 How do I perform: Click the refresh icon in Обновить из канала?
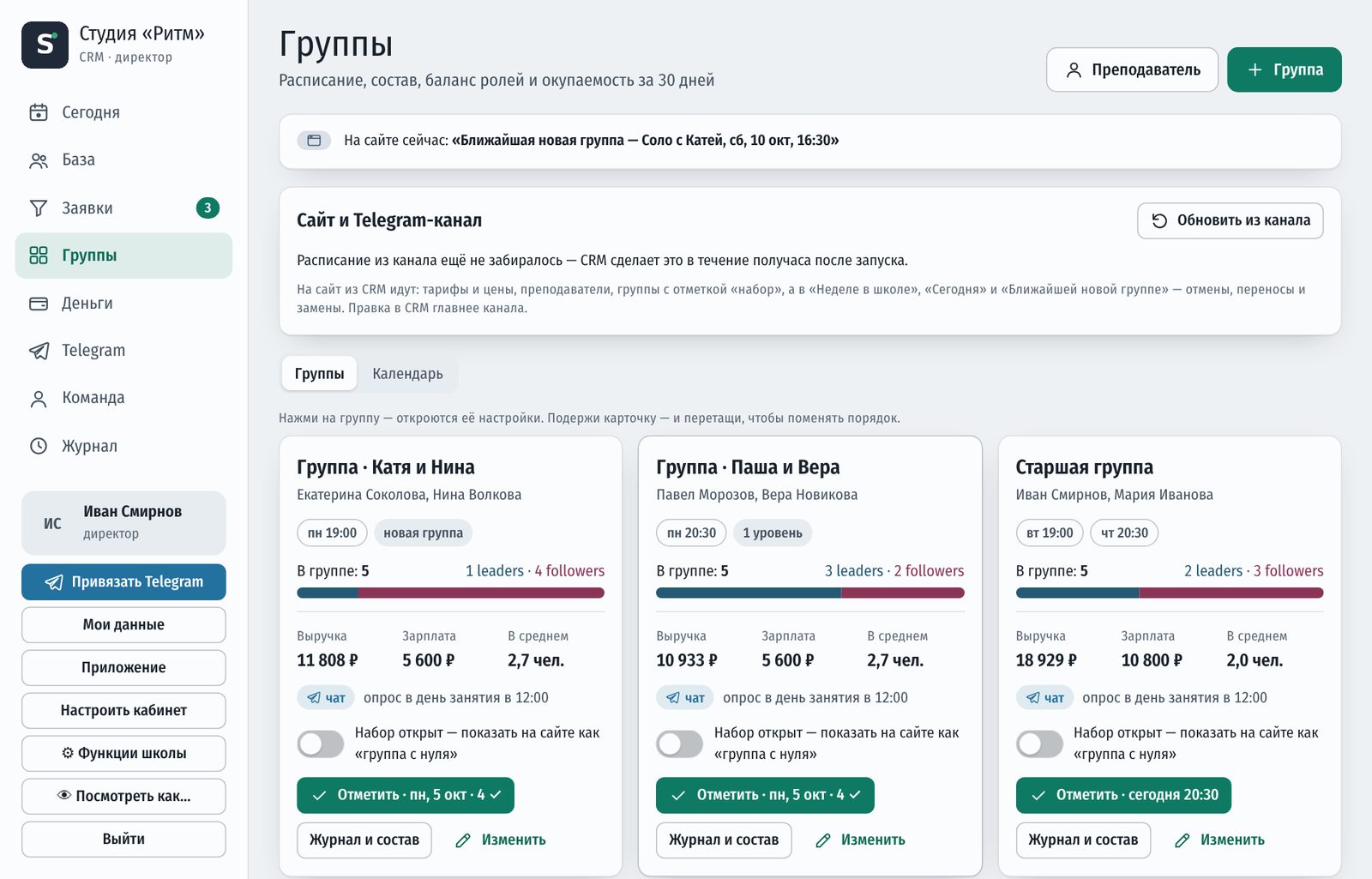point(1159,220)
